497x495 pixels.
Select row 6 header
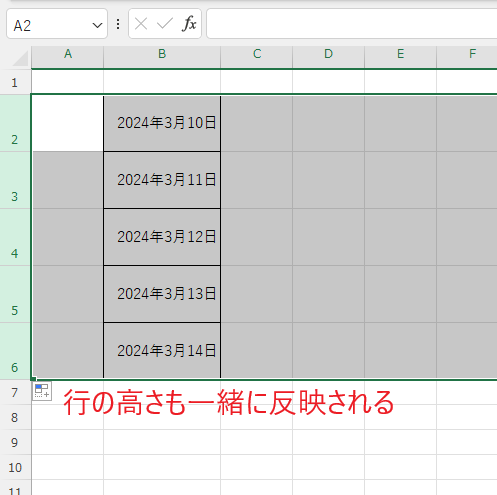15,351
